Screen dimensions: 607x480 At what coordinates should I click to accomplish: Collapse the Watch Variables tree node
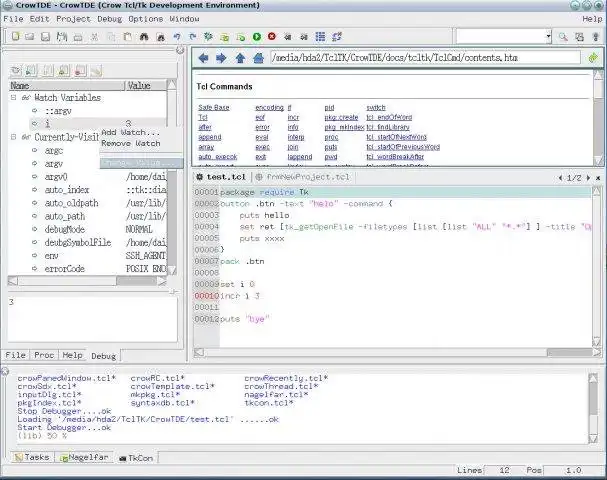click(13, 98)
